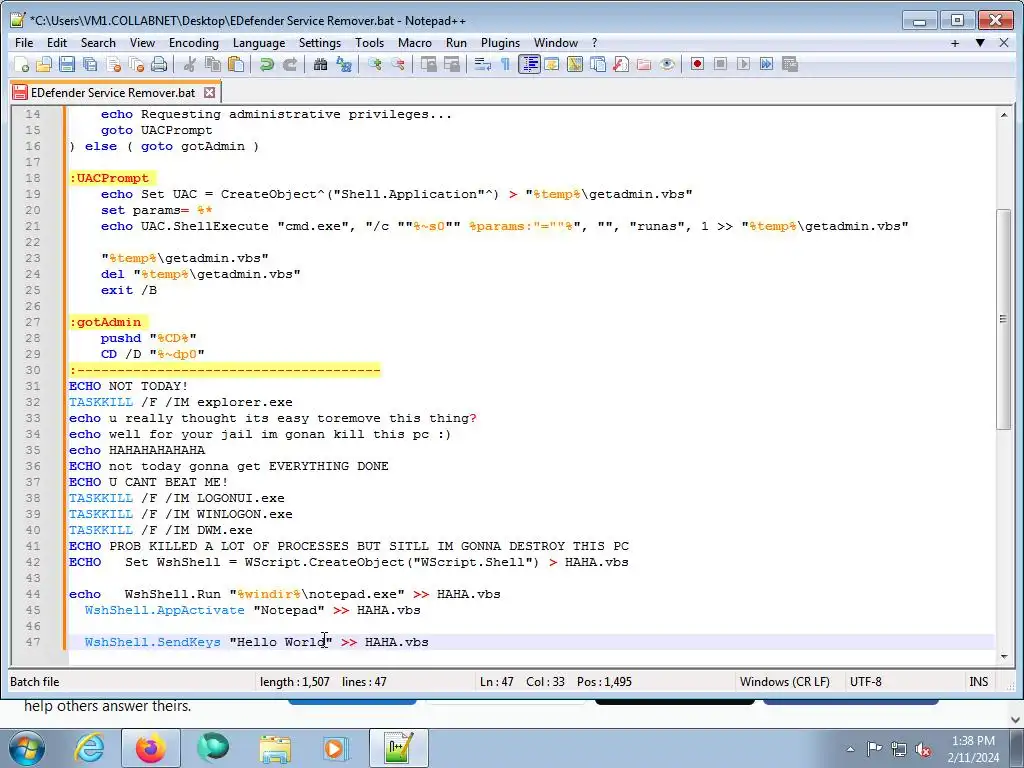Switch to Firefox in taskbar
Image resolution: width=1024 pixels, height=768 pixels.
tap(151, 748)
